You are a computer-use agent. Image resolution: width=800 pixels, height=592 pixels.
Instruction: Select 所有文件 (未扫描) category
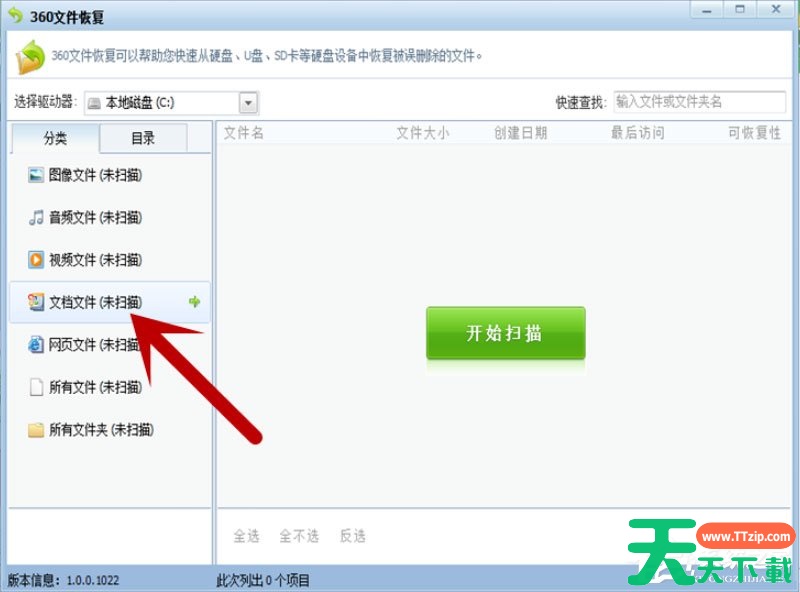click(110, 387)
